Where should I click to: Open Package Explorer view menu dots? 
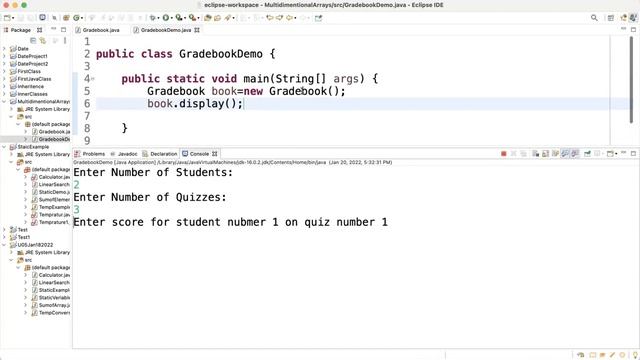click(x=65, y=40)
